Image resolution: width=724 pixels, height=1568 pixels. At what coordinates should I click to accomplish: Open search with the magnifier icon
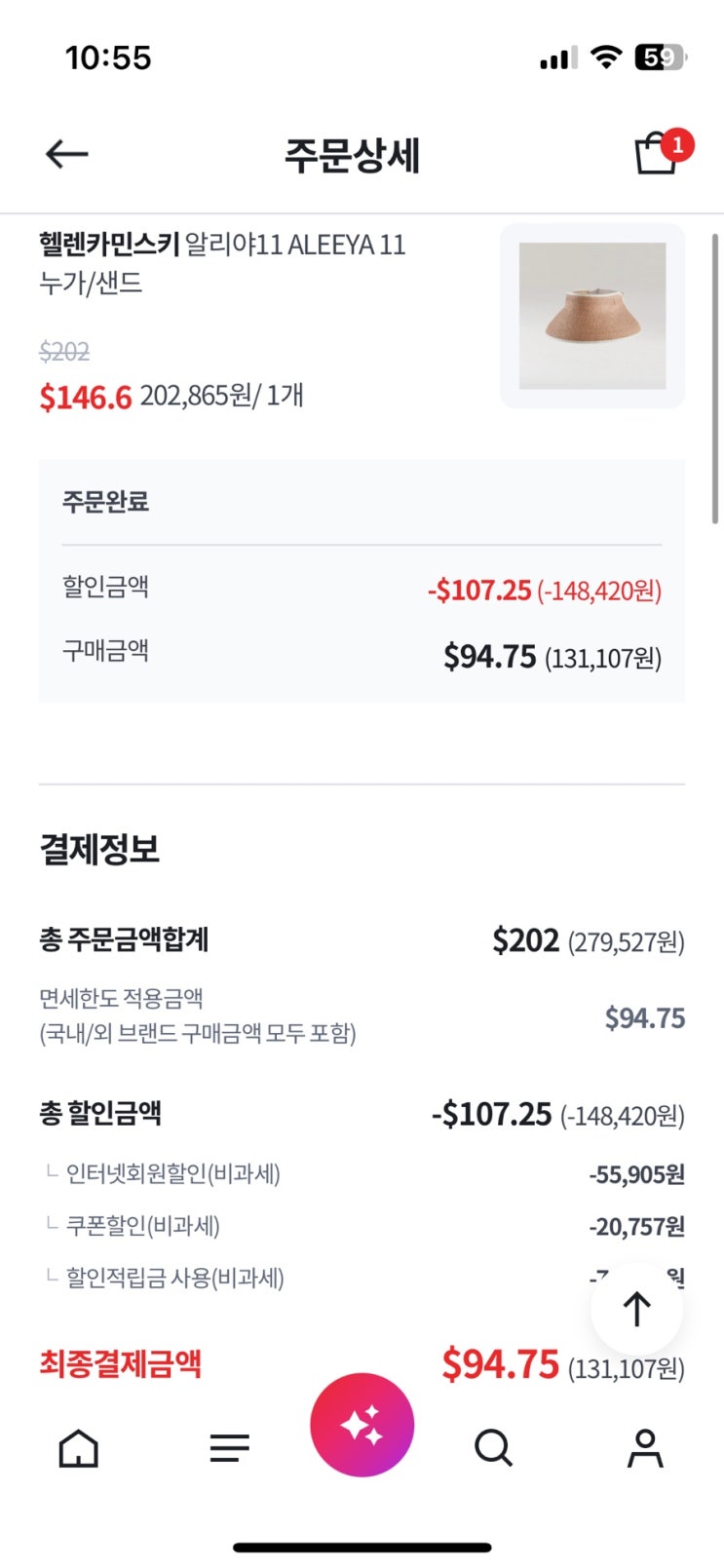click(493, 1448)
